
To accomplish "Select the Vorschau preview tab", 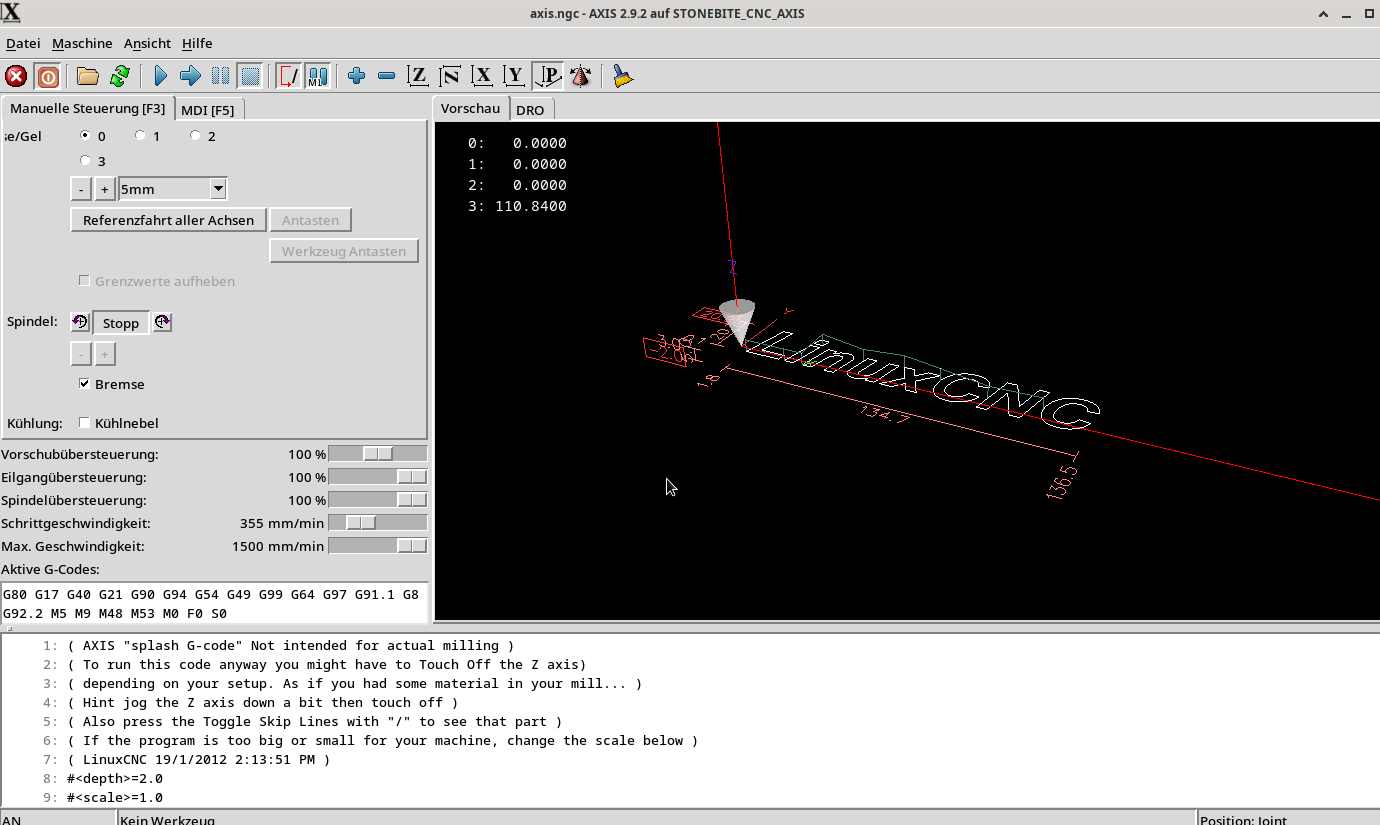I will pos(470,108).
